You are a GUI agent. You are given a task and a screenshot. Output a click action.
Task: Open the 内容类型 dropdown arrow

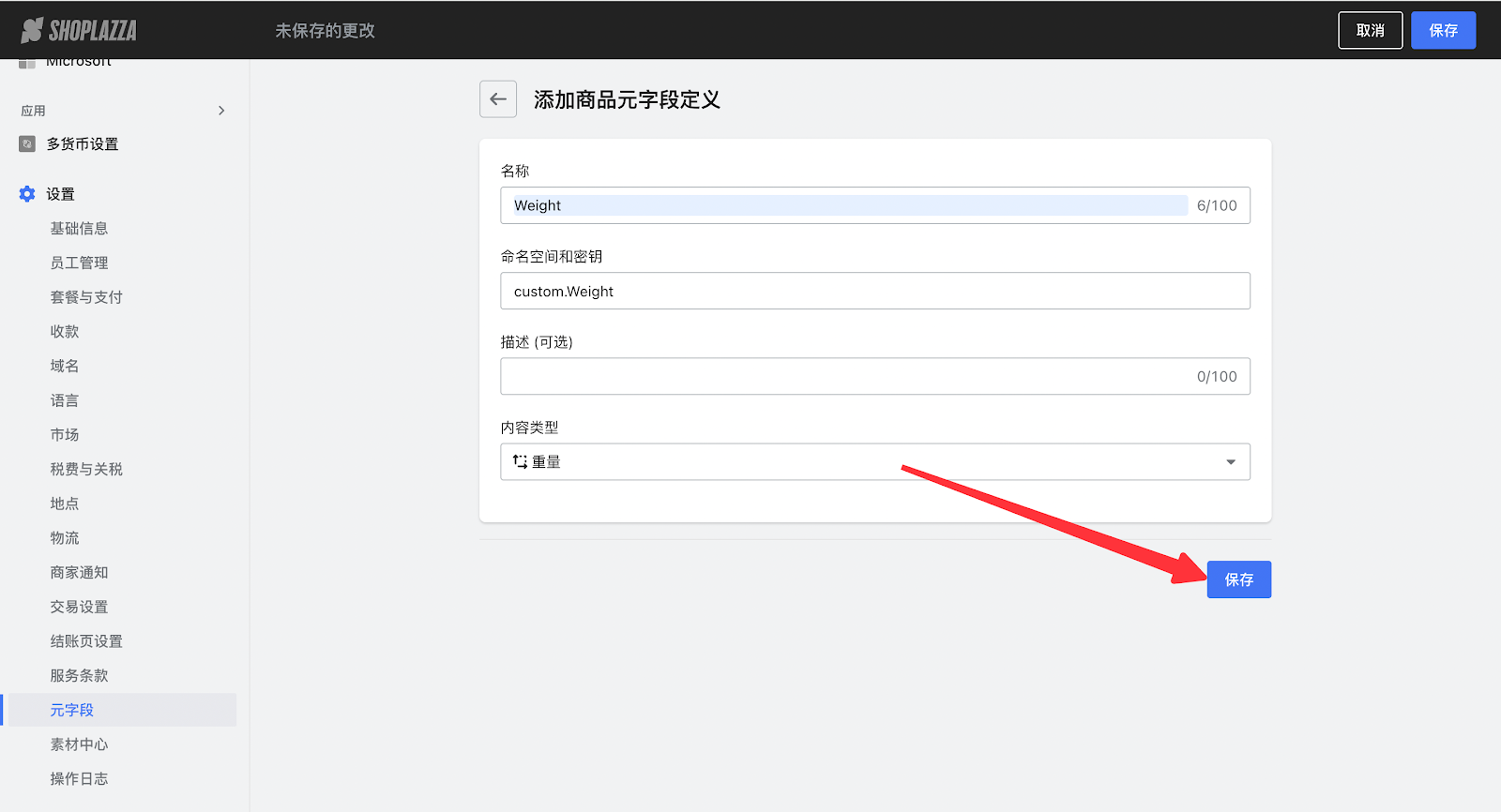pyautogui.click(x=1231, y=462)
